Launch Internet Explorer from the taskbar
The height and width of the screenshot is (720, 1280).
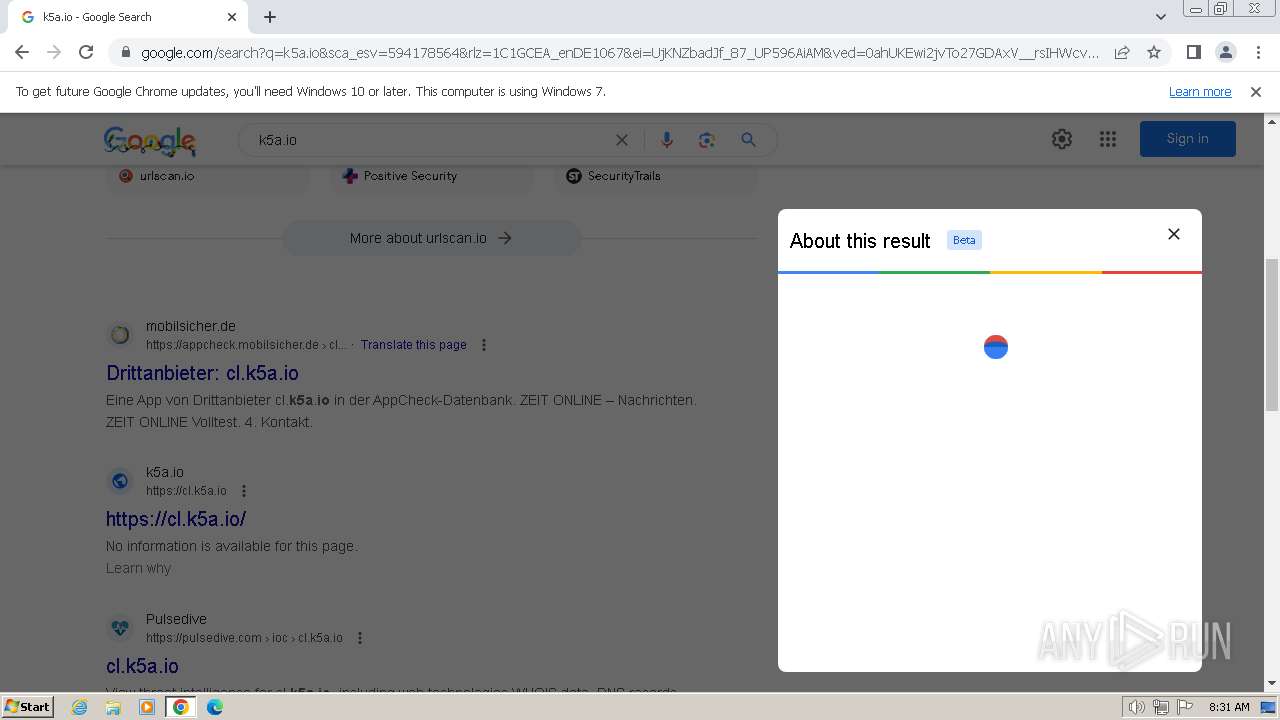80,707
